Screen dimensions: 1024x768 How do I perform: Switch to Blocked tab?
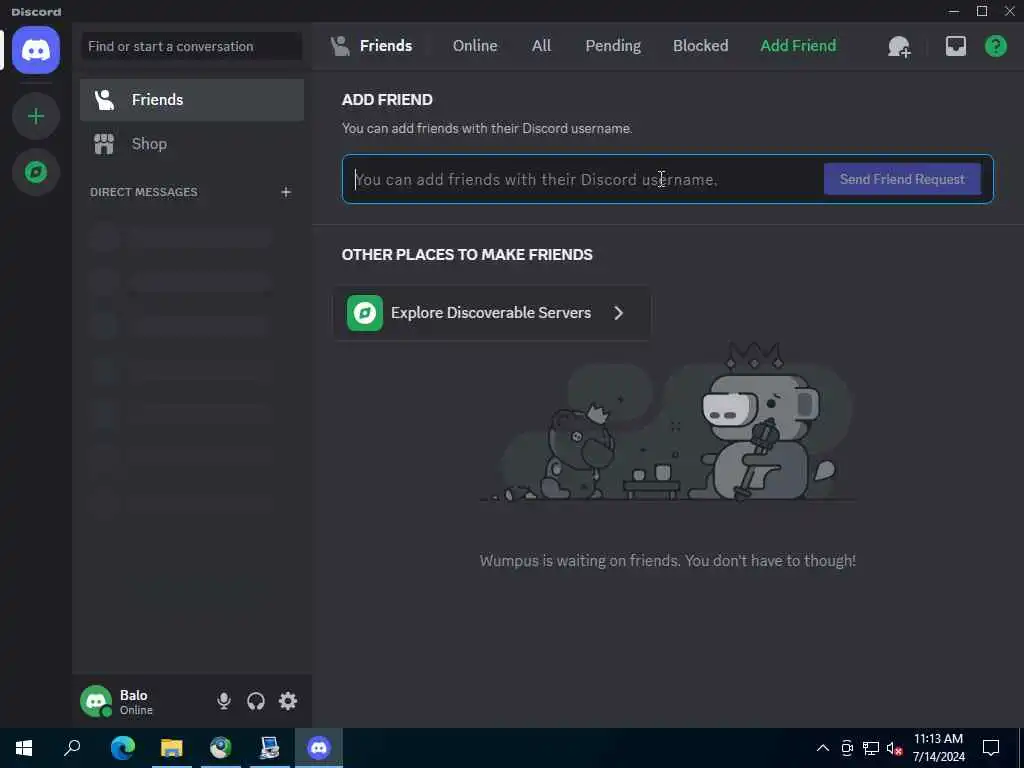tap(700, 46)
